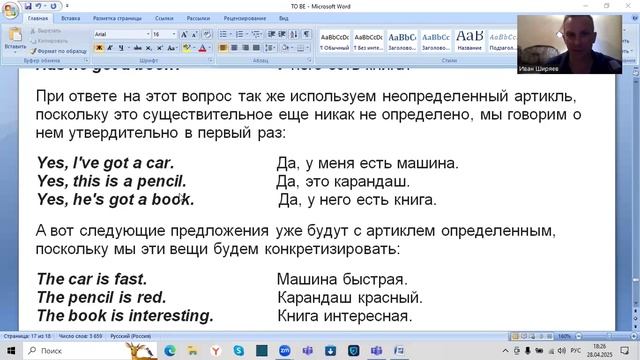Clear formatting with the eraser icon
640x360 pixels.
[x=207, y=35]
